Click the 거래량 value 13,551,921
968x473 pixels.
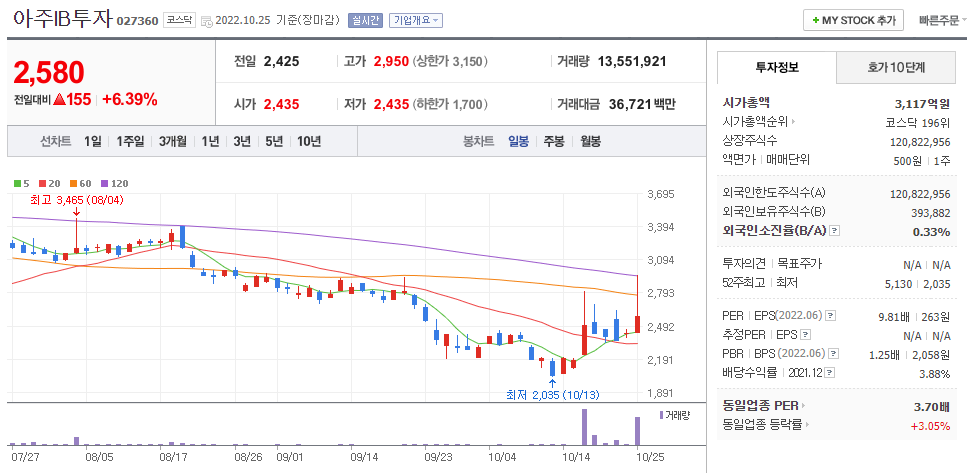click(x=632, y=62)
